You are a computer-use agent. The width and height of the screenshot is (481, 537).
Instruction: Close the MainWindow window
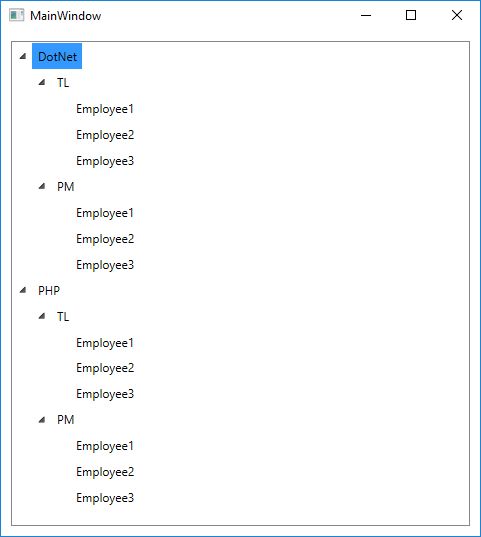click(x=457, y=15)
